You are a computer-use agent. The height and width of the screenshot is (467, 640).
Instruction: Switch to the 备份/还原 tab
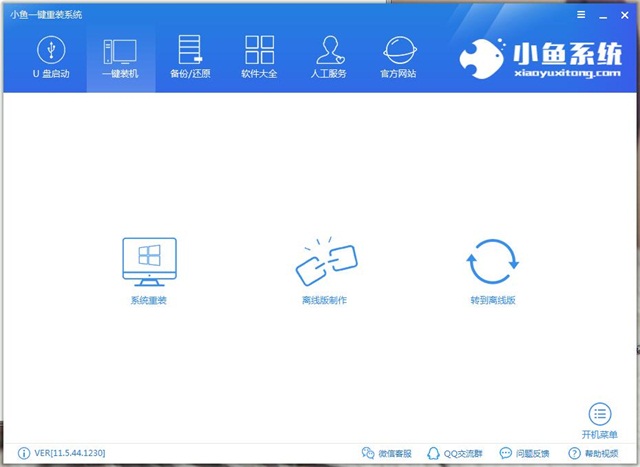[x=190, y=57]
